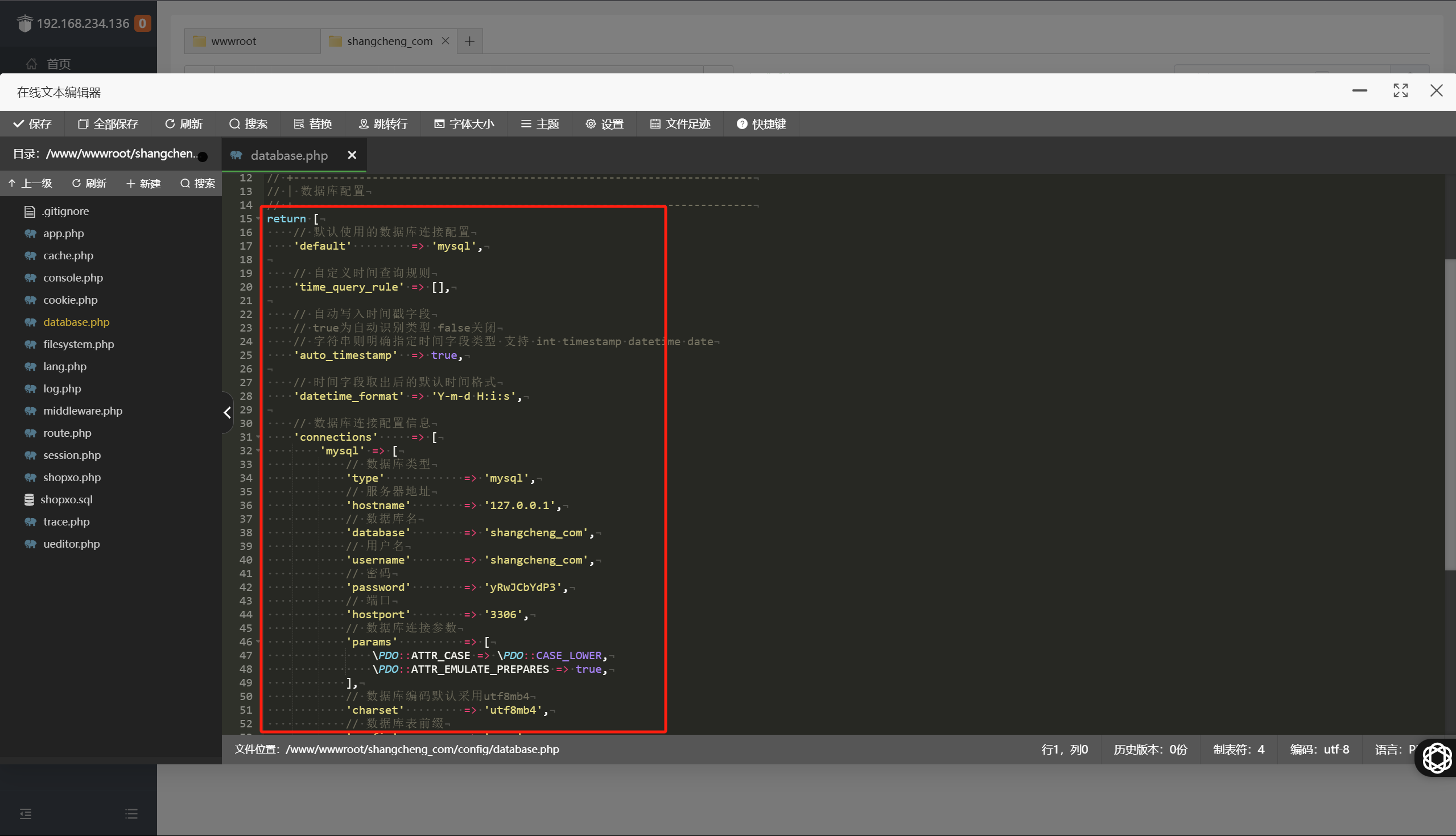The image size is (1456, 836).
Task: Click the Save (保存) toolbar button
Action: tap(32, 124)
